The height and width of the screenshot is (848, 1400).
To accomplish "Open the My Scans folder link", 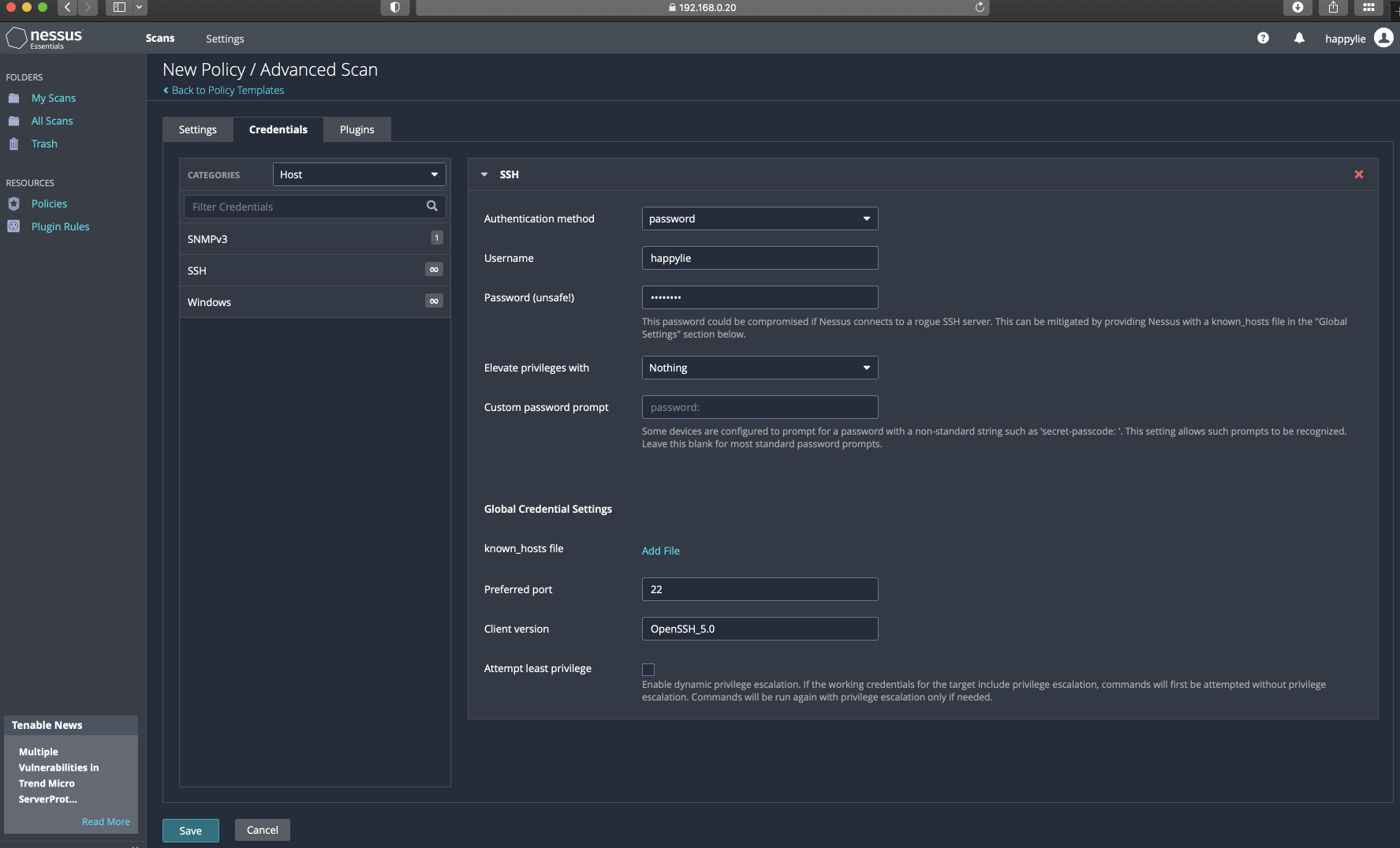I will [x=54, y=98].
